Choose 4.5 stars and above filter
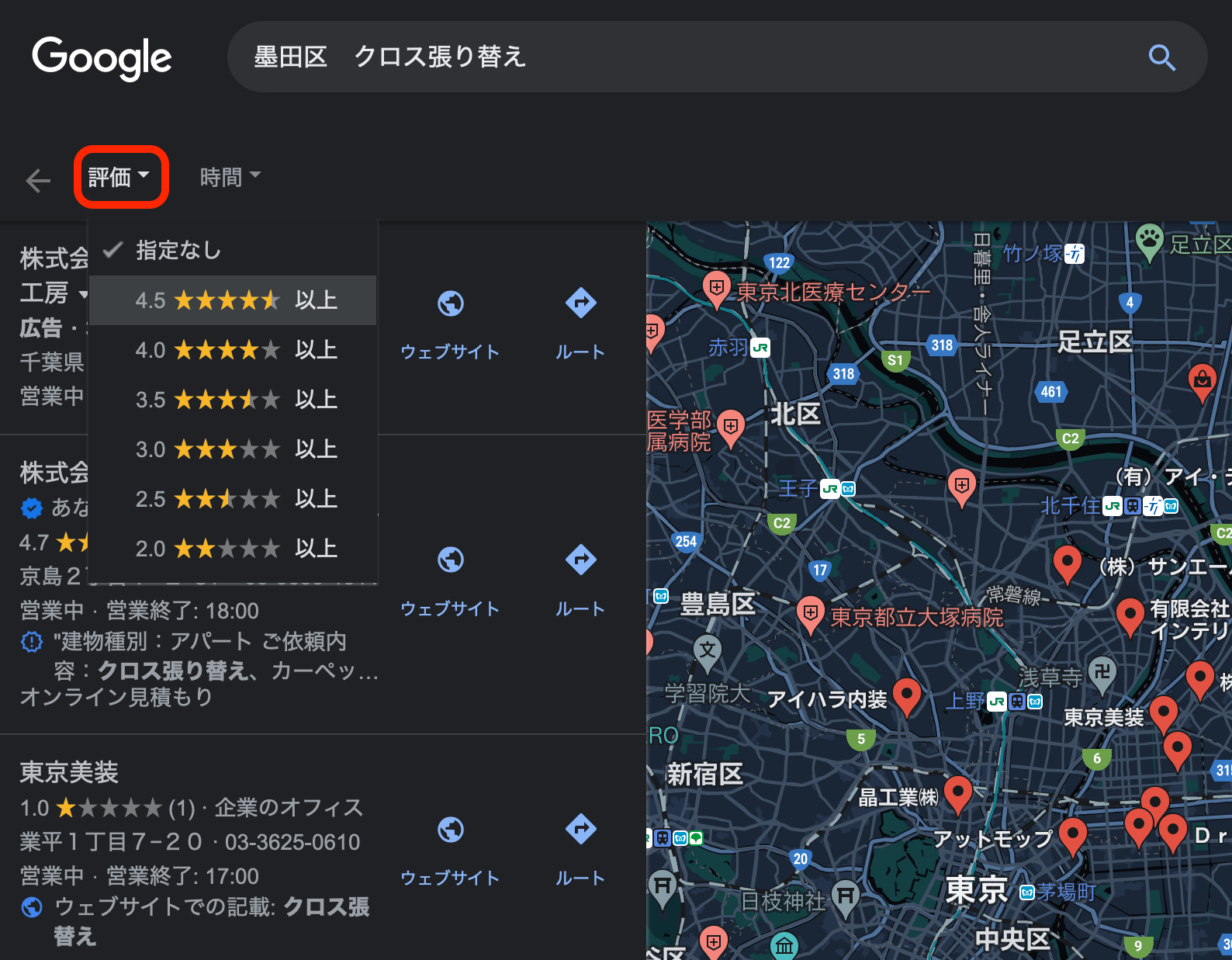Screen dimensions: 1232x960 coord(233,300)
